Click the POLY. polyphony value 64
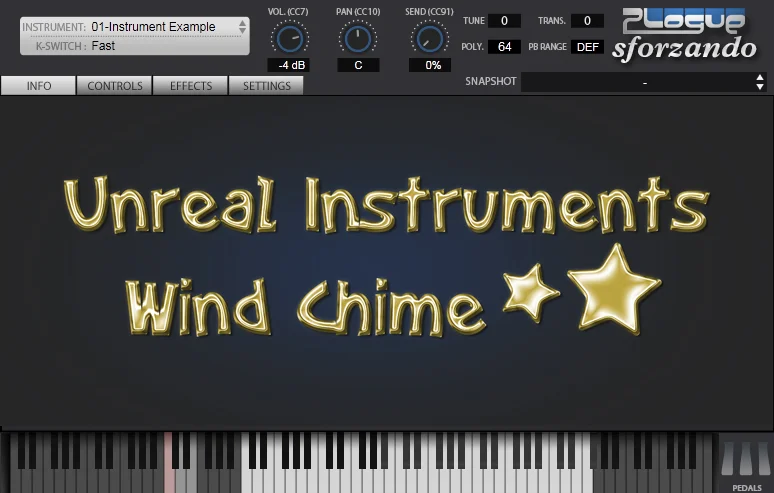 [504, 47]
